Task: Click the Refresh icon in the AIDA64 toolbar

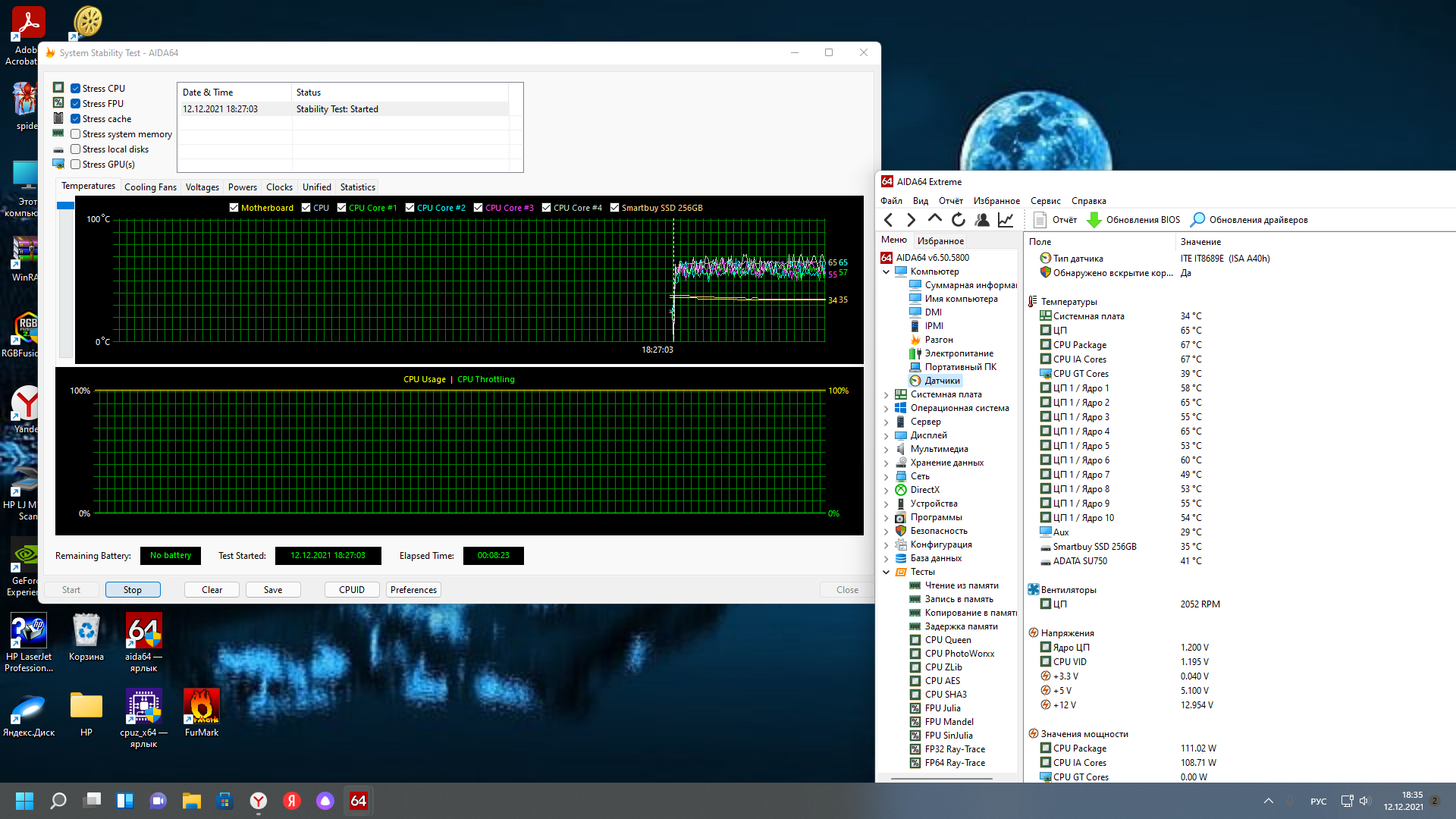Action: click(x=959, y=220)
